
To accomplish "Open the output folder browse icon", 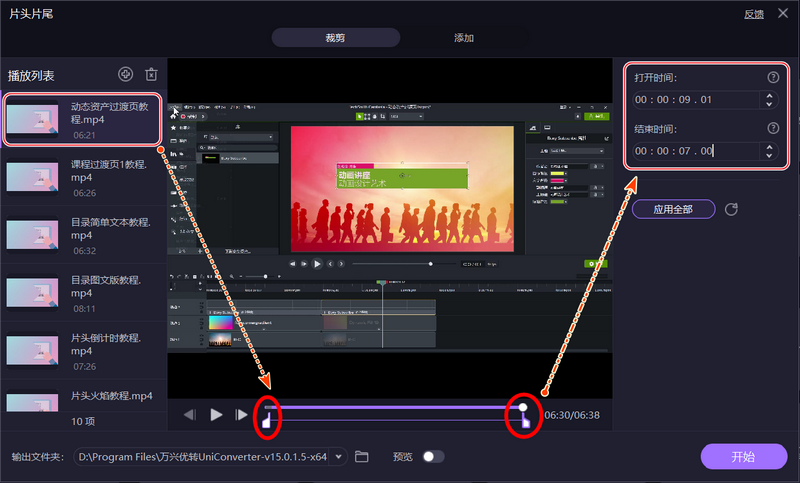I will [362, 457].
